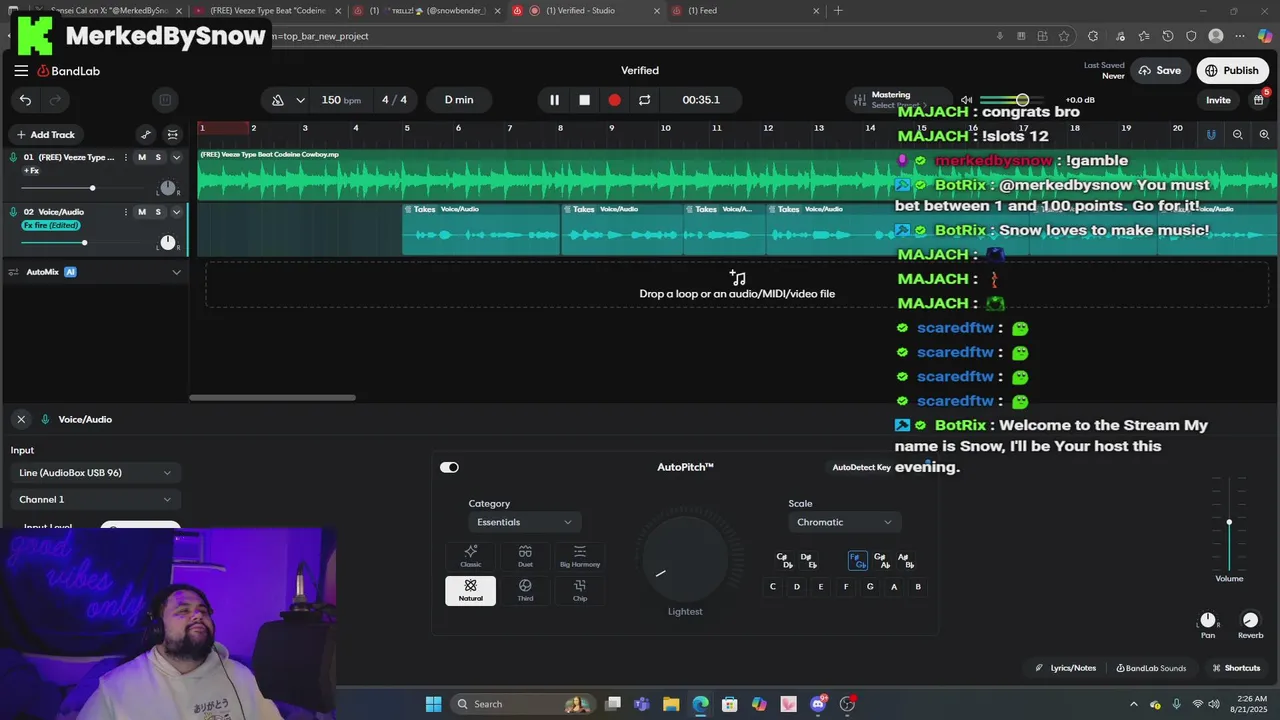Open BandLab Sounds panel

[1151, 668]
